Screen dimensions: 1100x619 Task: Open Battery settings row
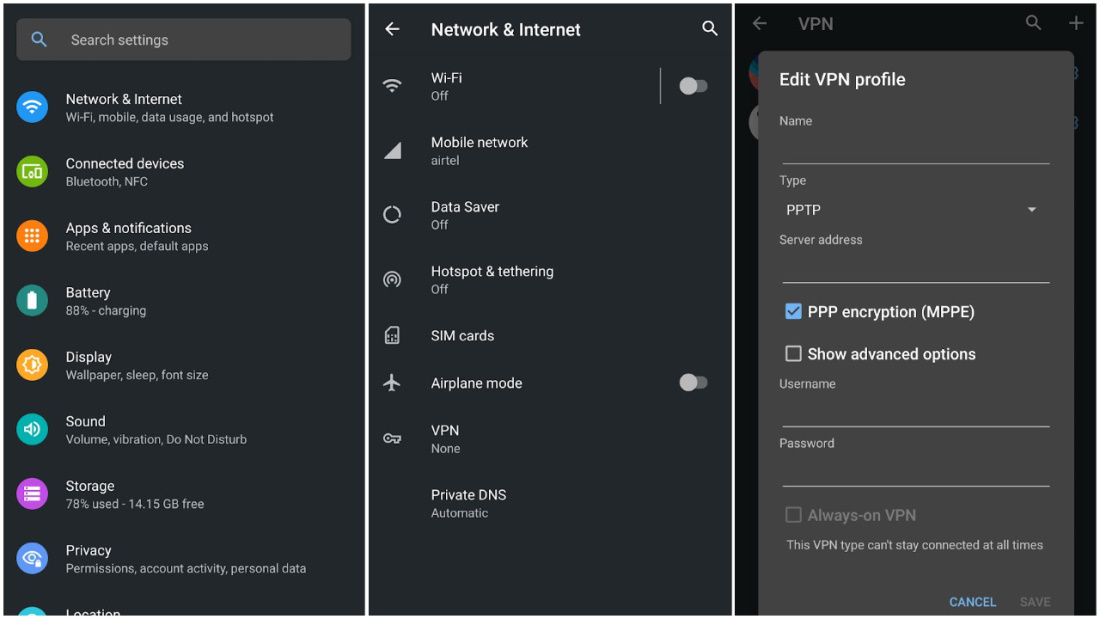184,301
